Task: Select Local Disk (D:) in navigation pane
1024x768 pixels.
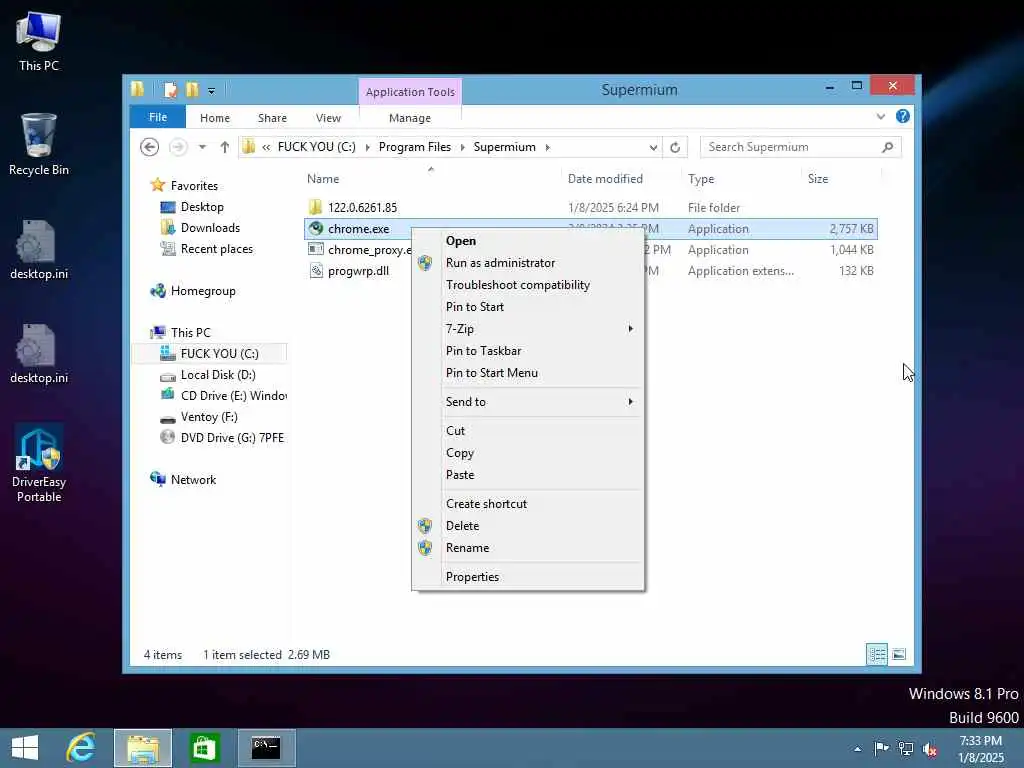Action: point(218,375)
